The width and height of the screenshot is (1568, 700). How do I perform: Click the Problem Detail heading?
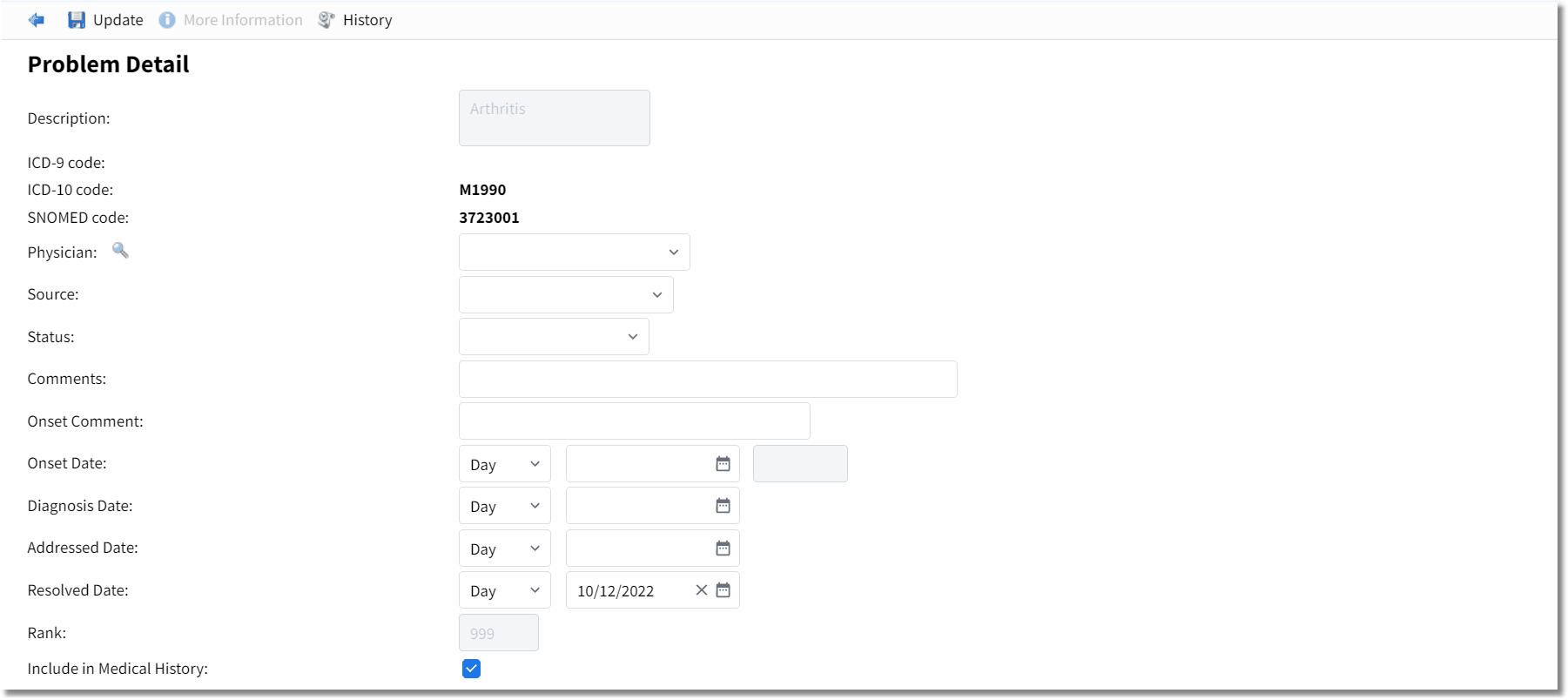pos(109,64)
